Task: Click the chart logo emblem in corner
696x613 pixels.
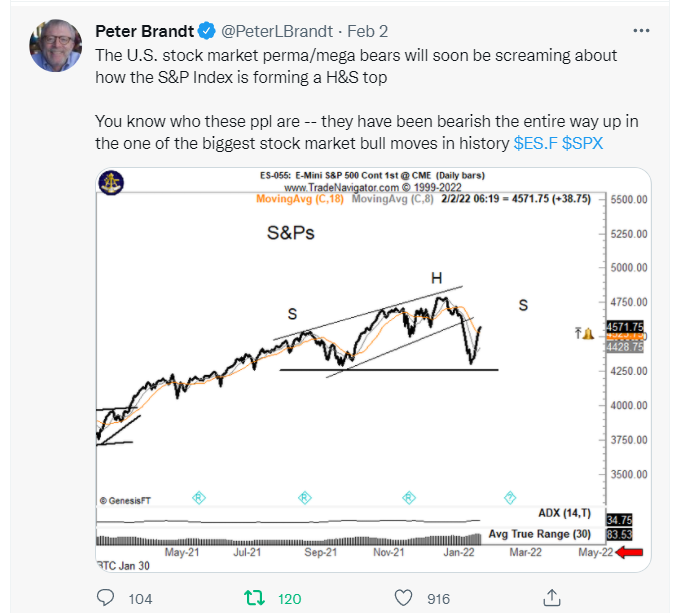Action: 109,183
